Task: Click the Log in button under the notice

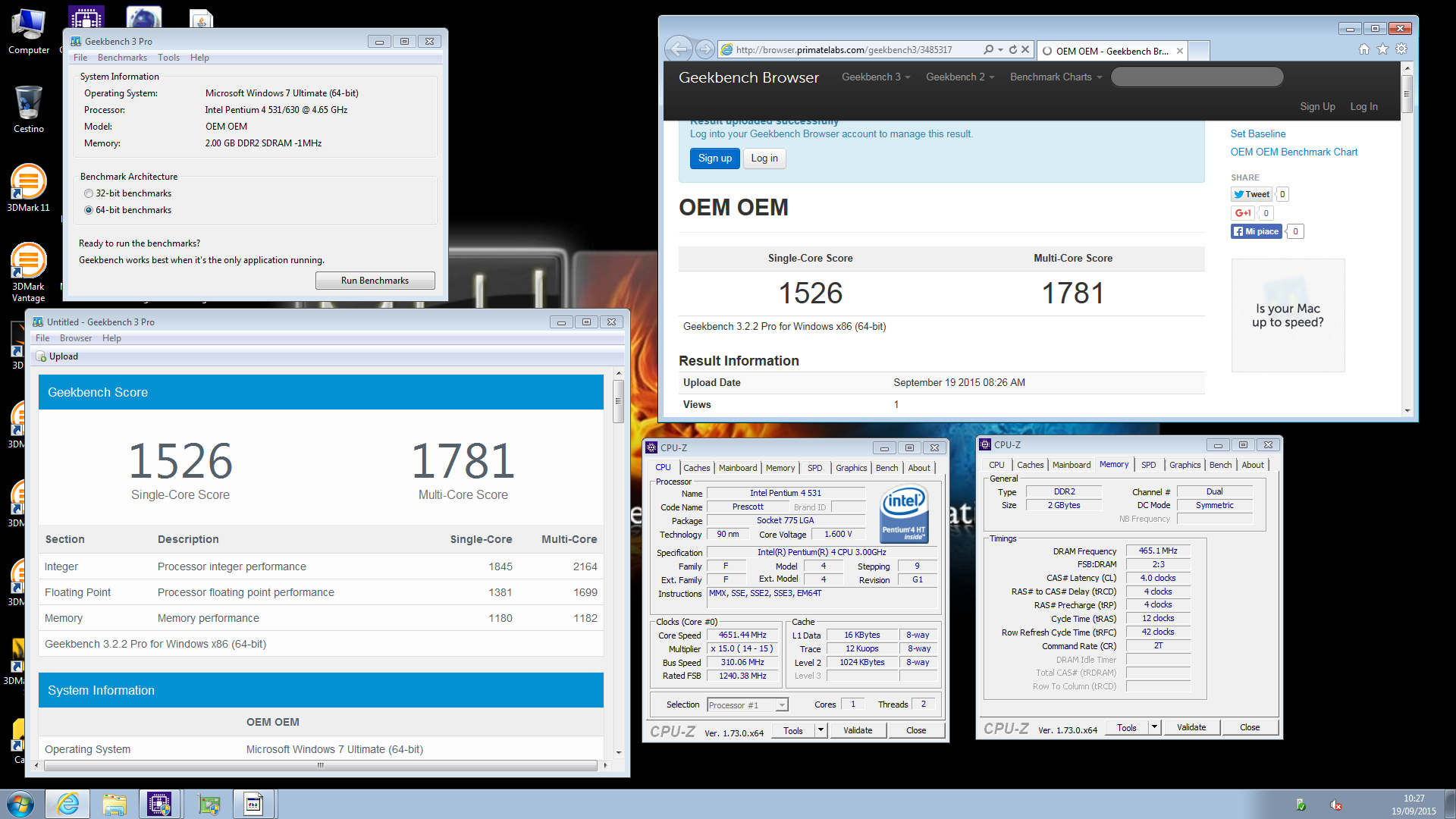Action: 764,158
